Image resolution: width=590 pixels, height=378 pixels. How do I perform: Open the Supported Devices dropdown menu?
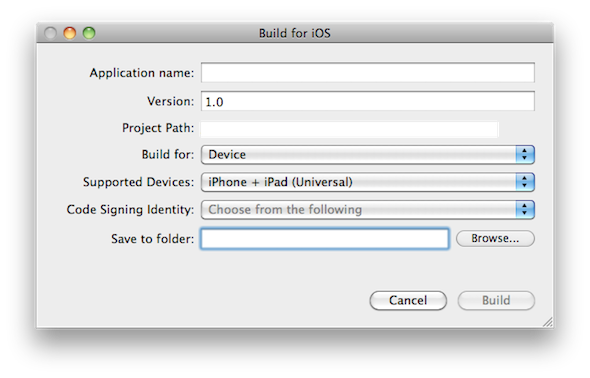[368, 182]
